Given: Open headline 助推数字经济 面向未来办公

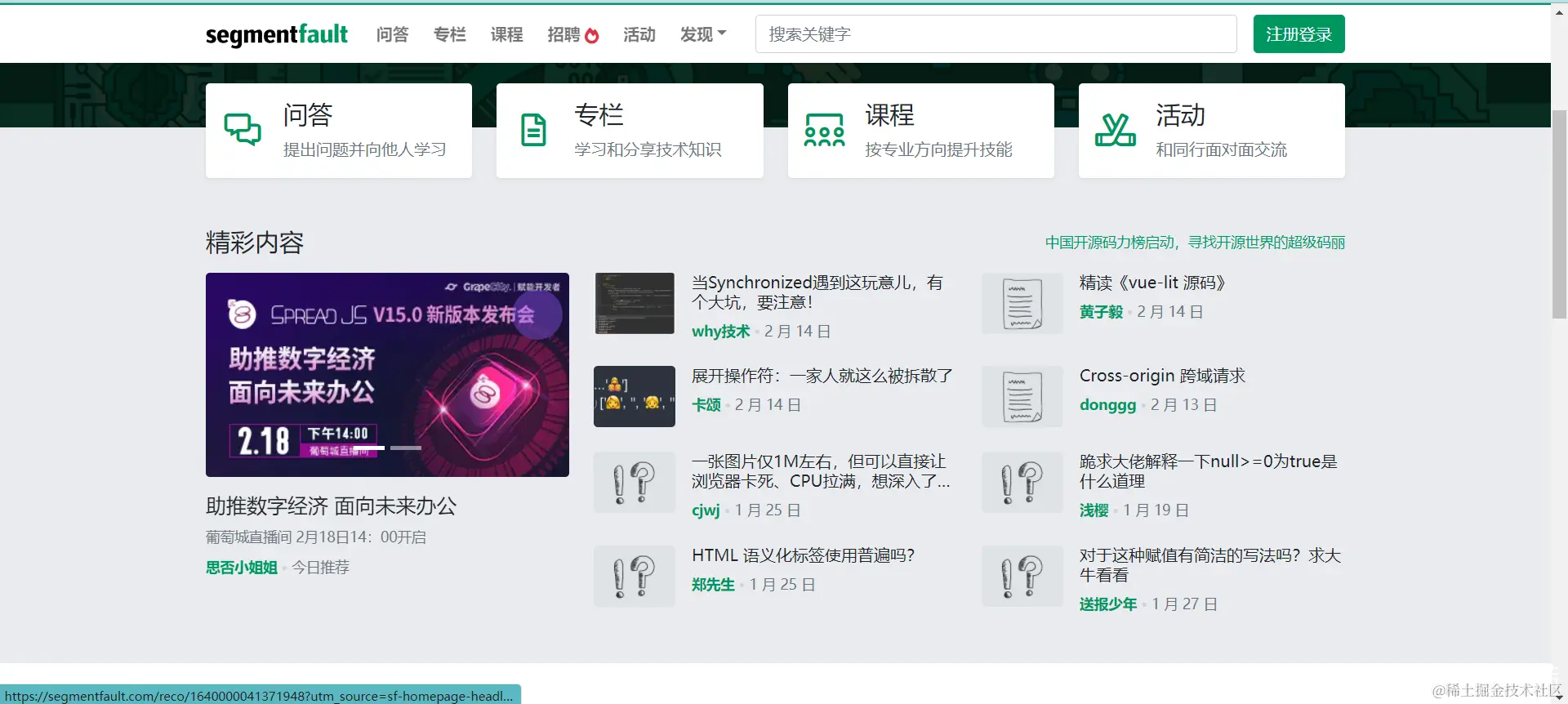Looking at the screenshot, I should pyautogui.click(x=331, y=506).
